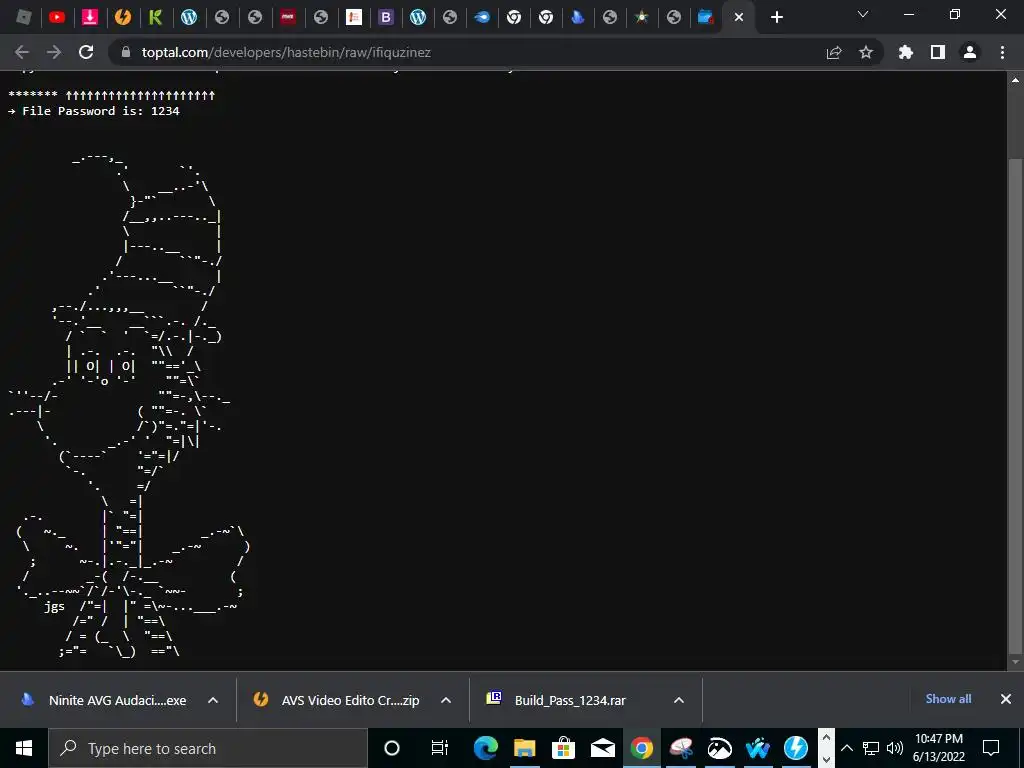The width and height of the screenshot is (1024, 768).
Task: Switch to Google Chrome on the taskbar
Action: pos(641,748)
